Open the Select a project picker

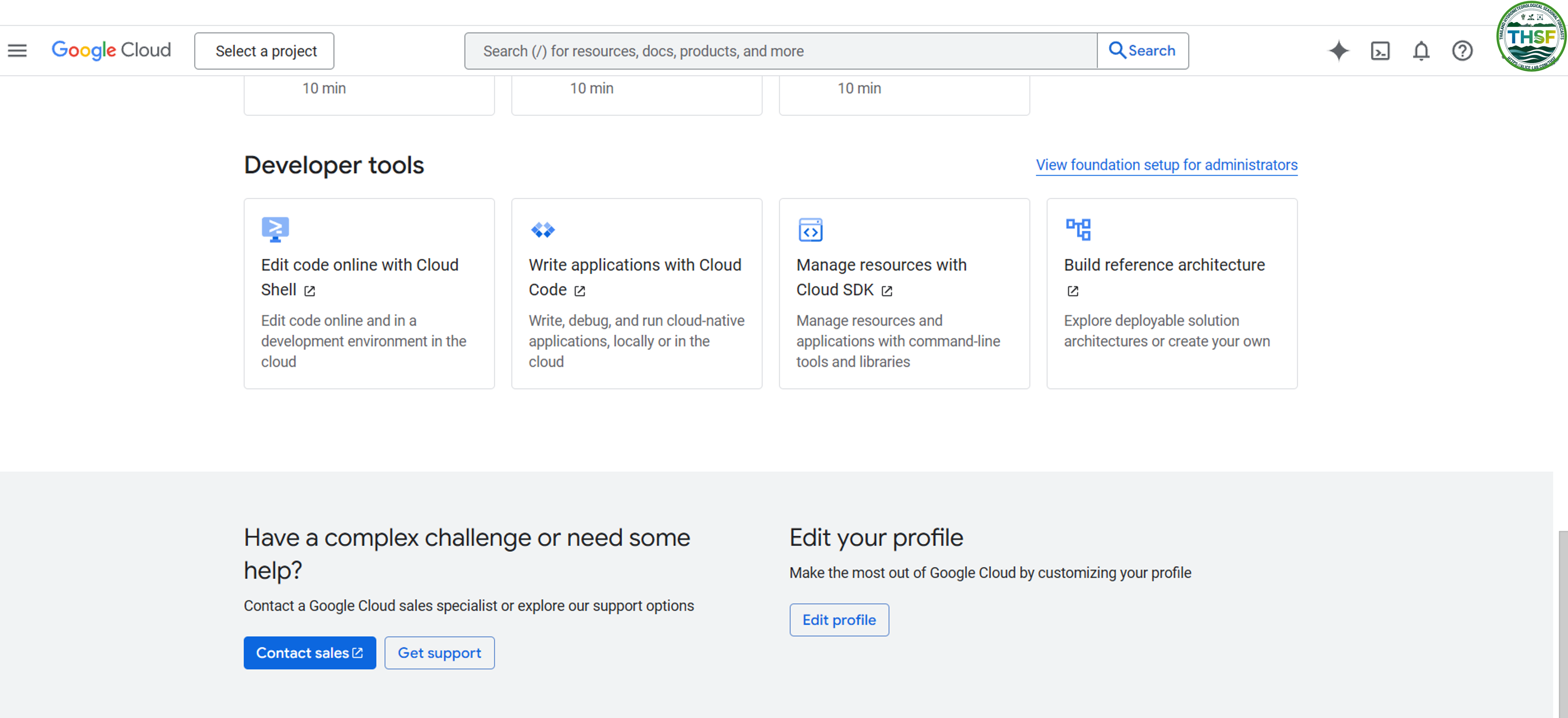[x=264, y=51]
